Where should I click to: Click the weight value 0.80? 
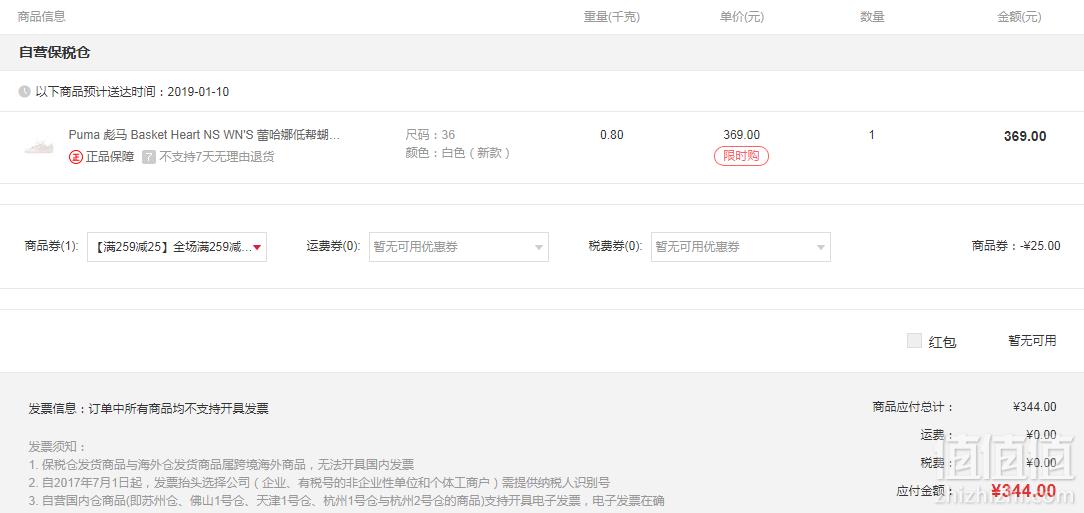click(612, 135)
